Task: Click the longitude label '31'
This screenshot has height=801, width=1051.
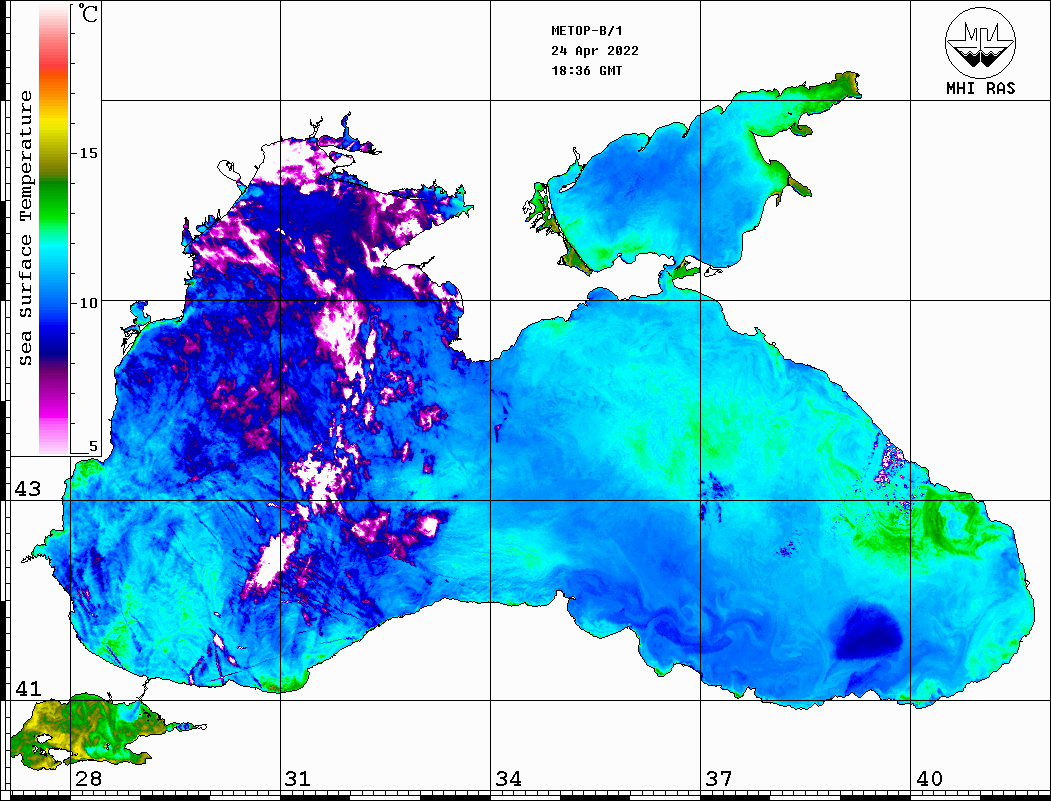Action: 298,779
